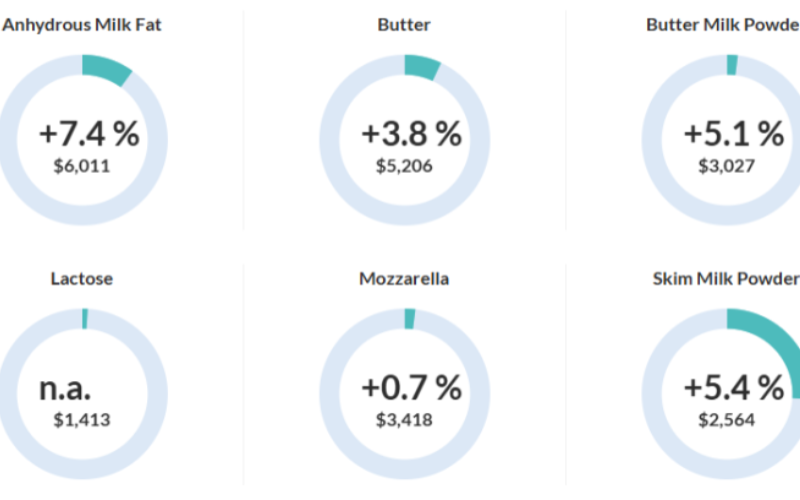Select the Mozzarella heading
800x500 pixels.
click(404, 279)
